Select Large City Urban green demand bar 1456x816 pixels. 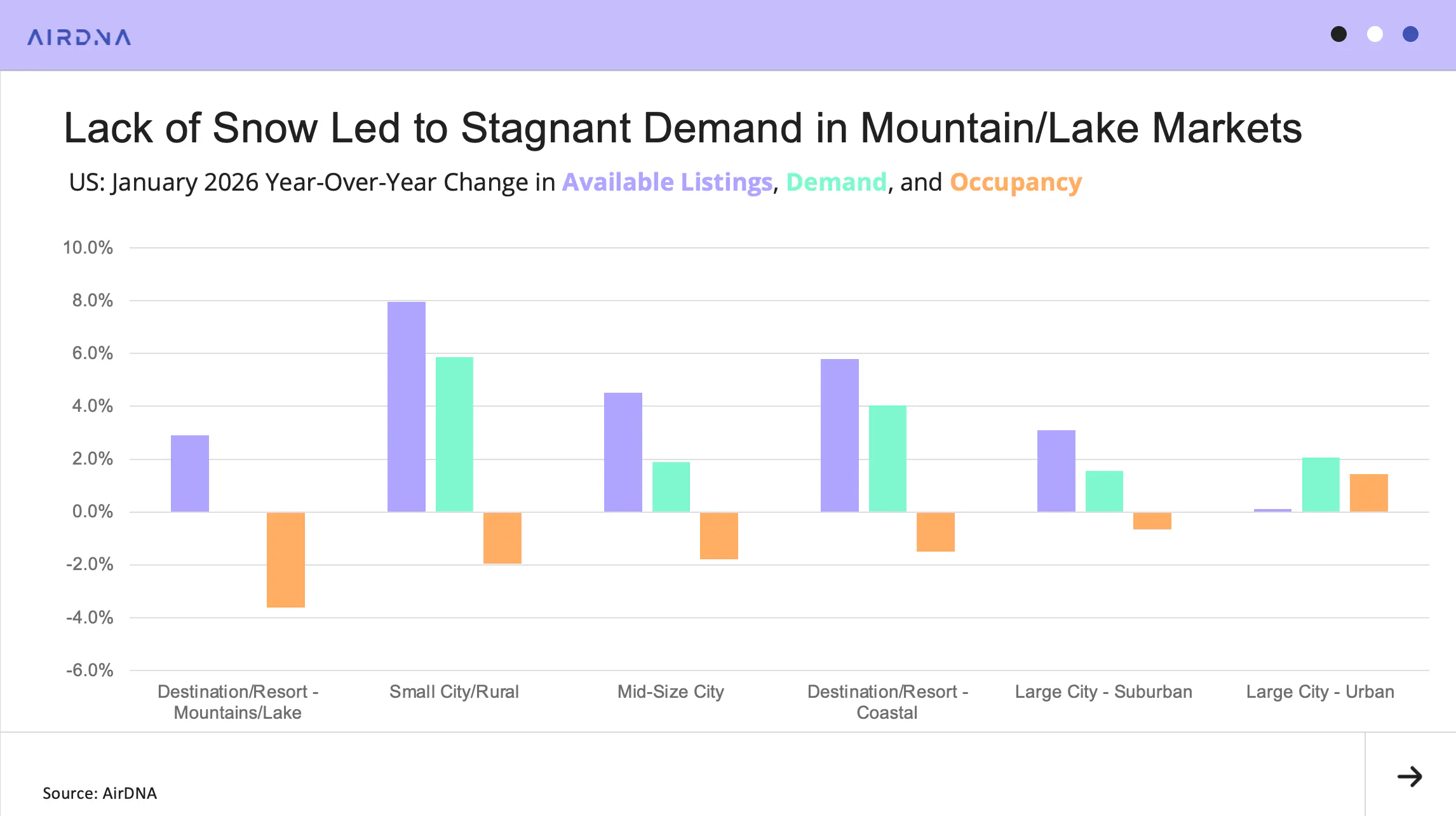[1321, 485]
